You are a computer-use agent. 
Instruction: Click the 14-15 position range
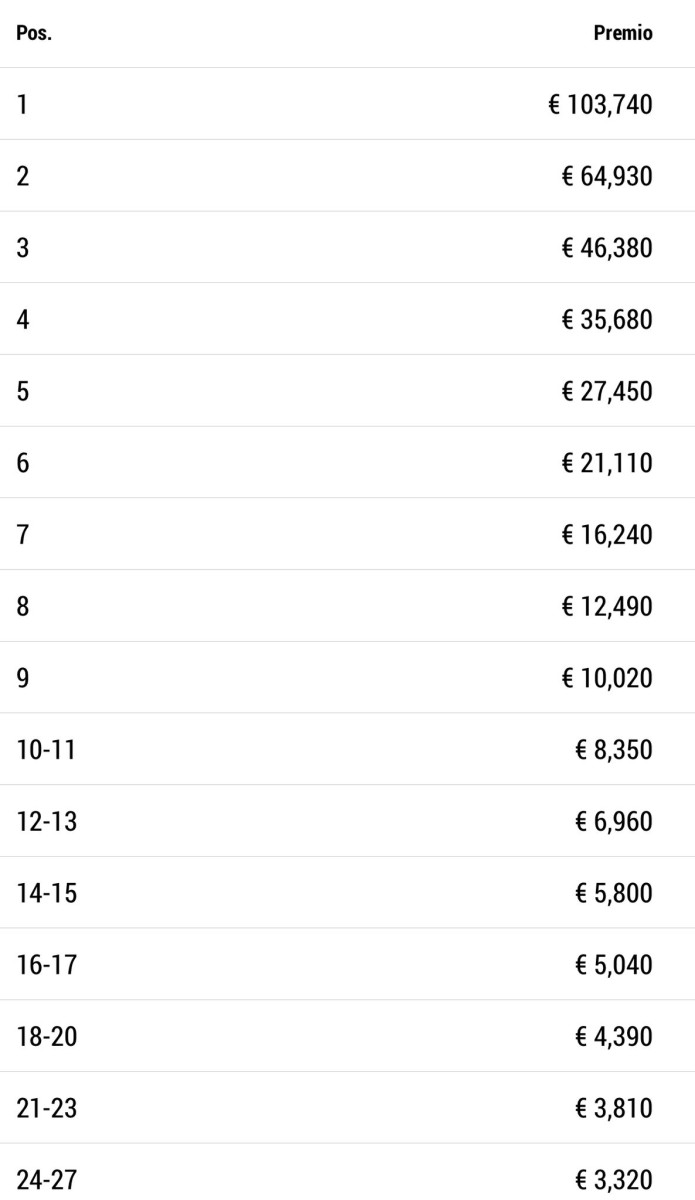[x=46, y=893]
